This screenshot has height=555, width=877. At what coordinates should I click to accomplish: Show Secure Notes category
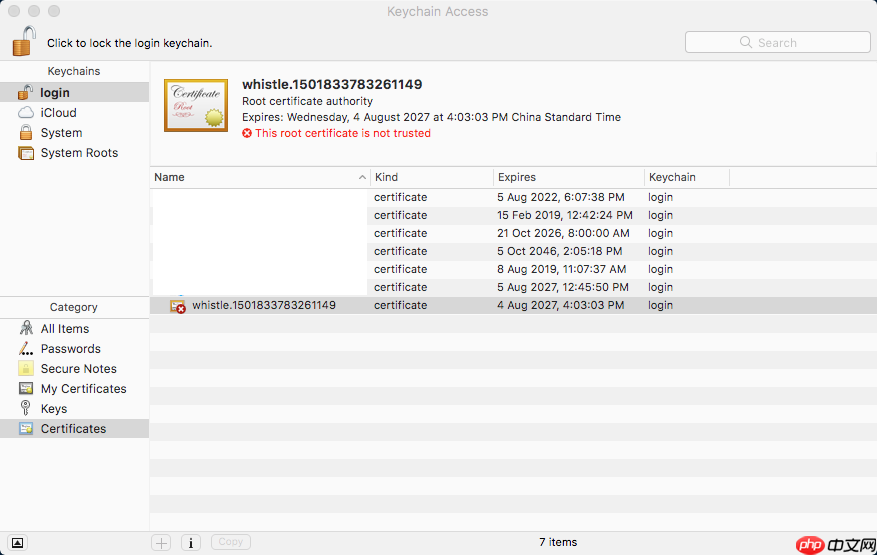point(74,369)
